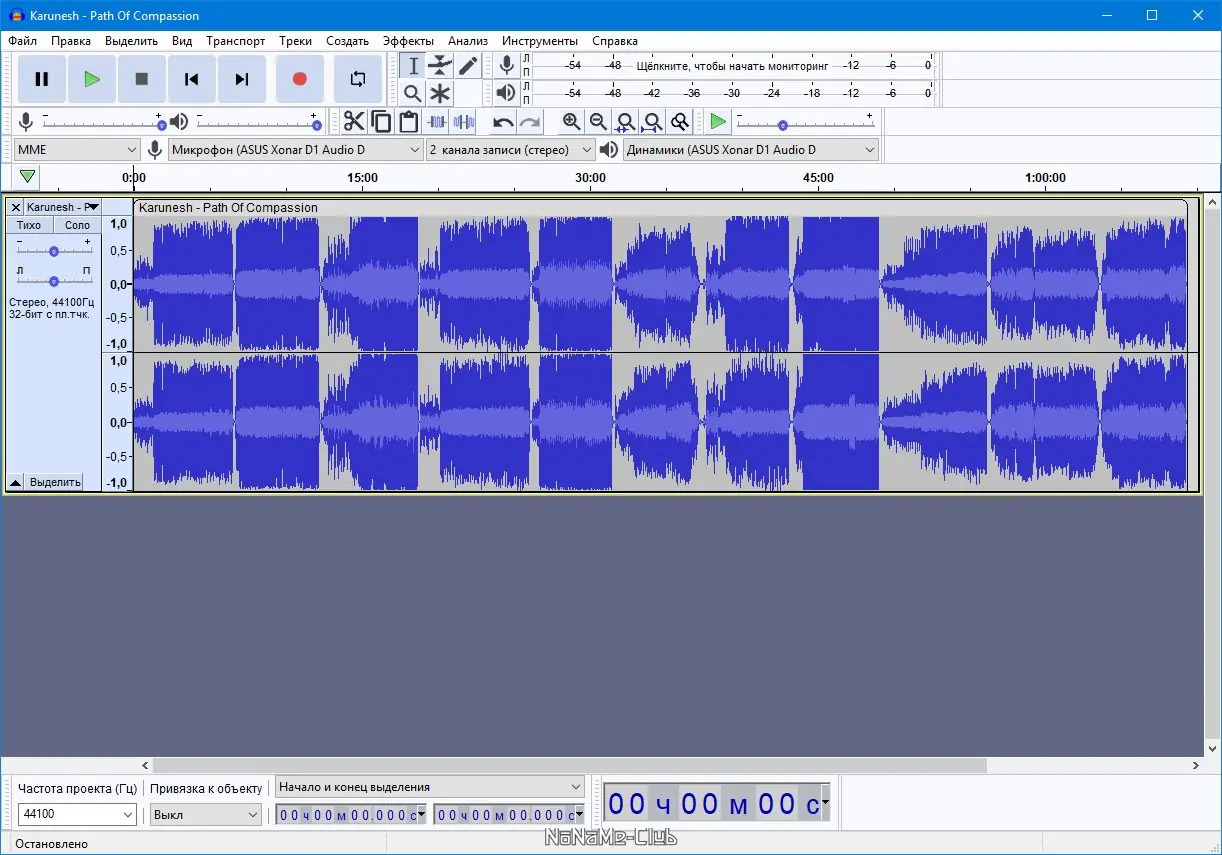
Task: Open the Анализ menu
Action: [x=467, y=41]
